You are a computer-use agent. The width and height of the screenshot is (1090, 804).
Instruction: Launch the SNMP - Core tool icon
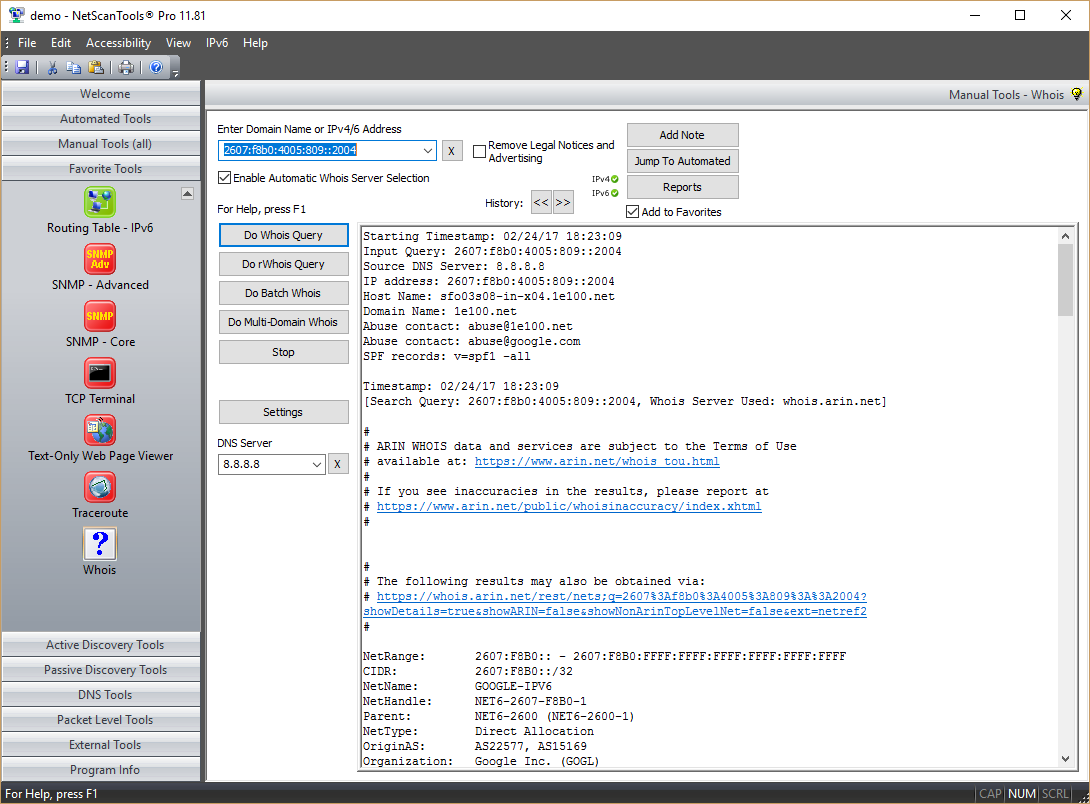click(100, 316)
